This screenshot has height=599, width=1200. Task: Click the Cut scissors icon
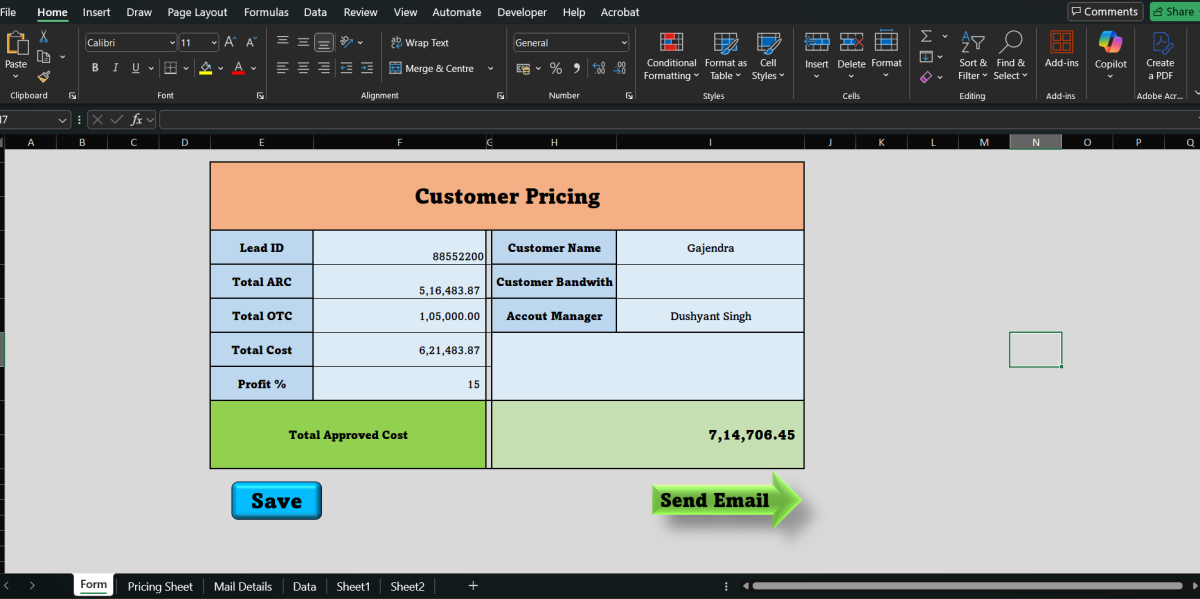click(44, 36)
